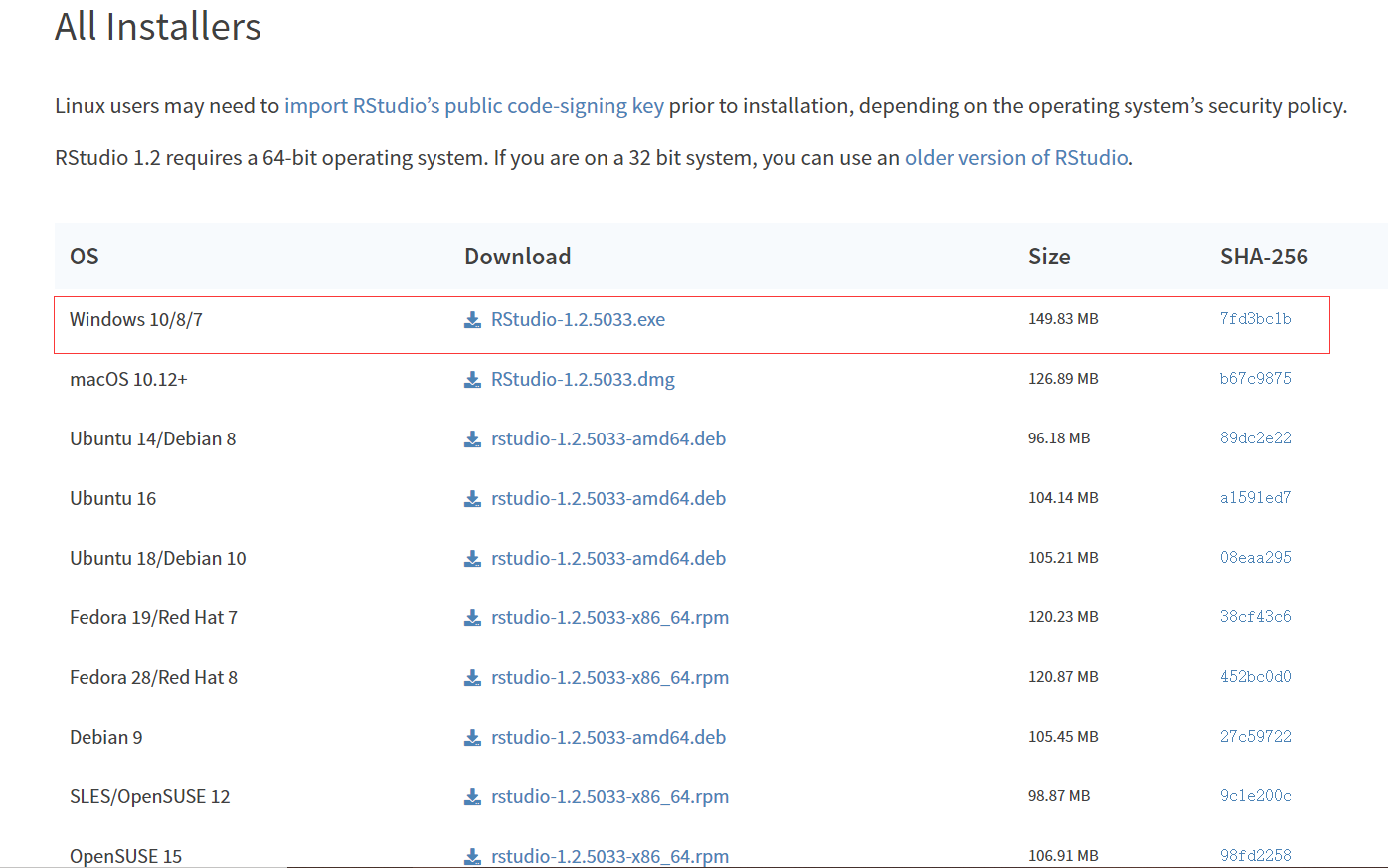This screenshot has height=868, width=1388.
Task: Click the OS column header
Action: click(x=85, y=257)
